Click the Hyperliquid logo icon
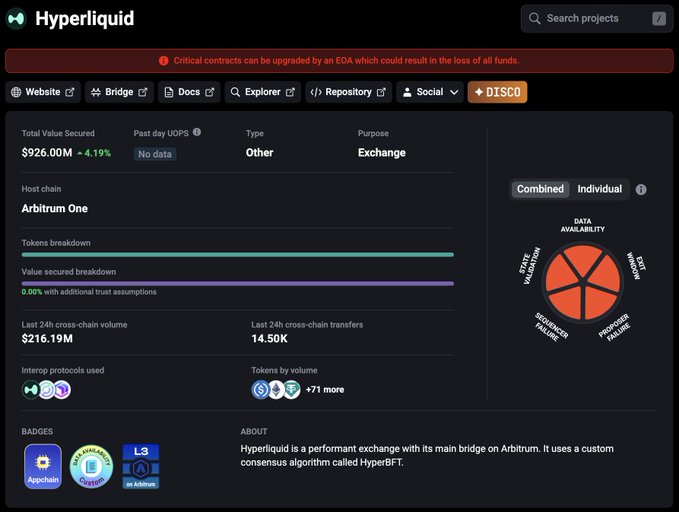Viewport: 679px width, 512px height. pyautogui.click(x=16, y=19)
